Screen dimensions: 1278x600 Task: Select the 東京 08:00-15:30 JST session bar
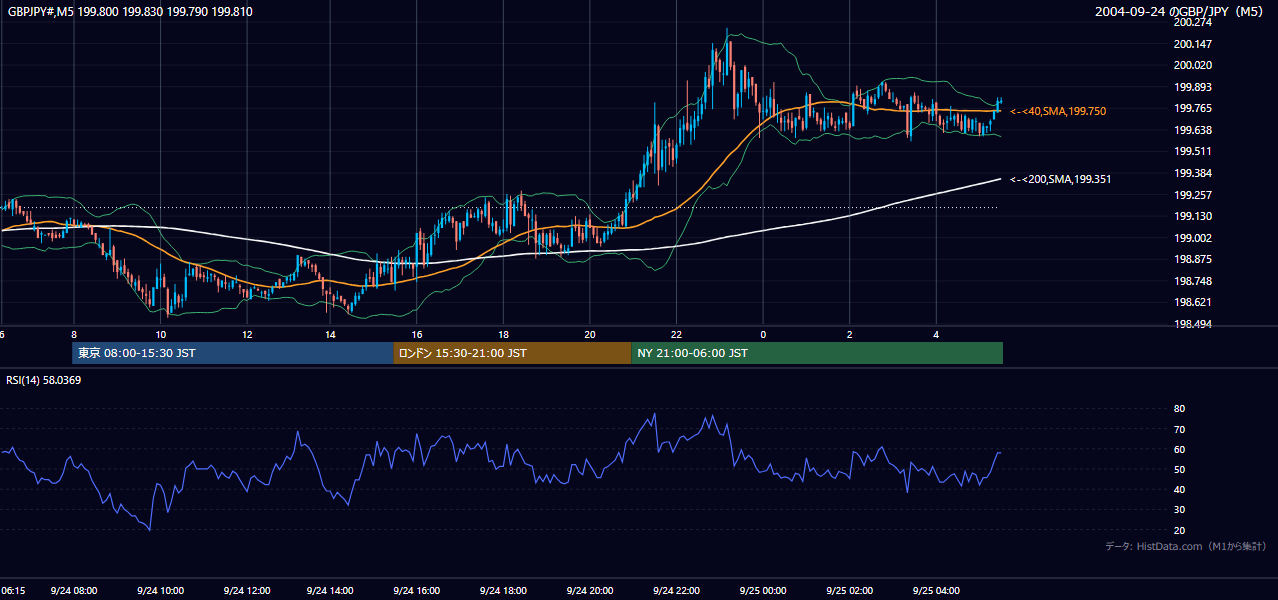click(233, 353)
